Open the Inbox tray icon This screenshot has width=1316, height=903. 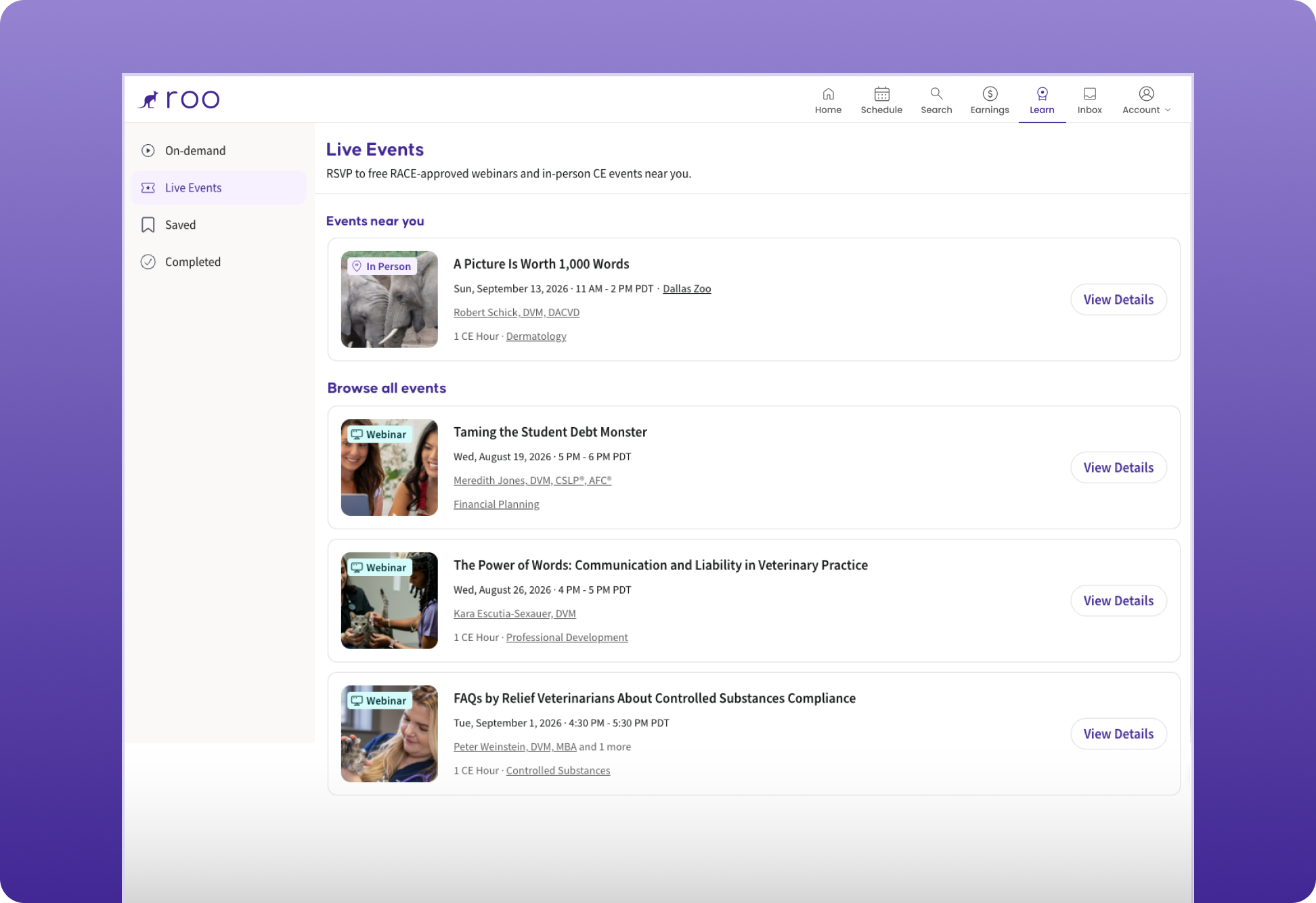[x=1089, y=94]
